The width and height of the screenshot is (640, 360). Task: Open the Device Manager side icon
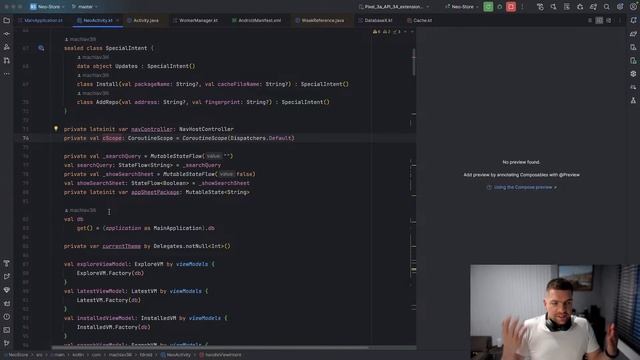(633, 47)
